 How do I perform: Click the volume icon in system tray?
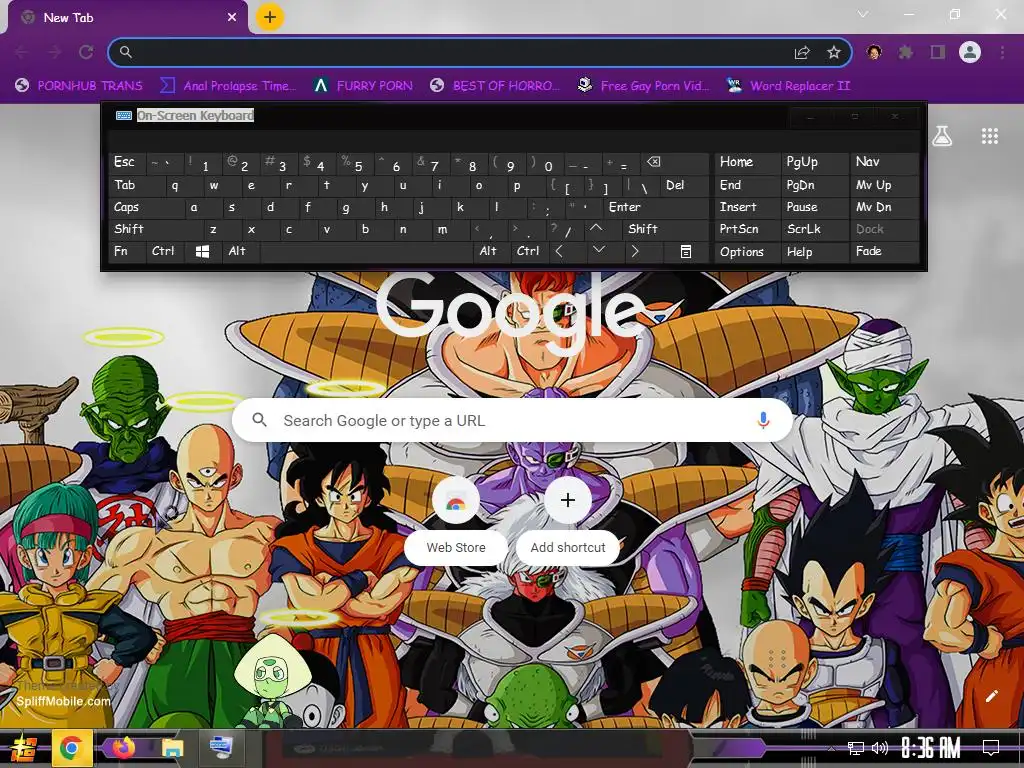[x=880, y=748]
